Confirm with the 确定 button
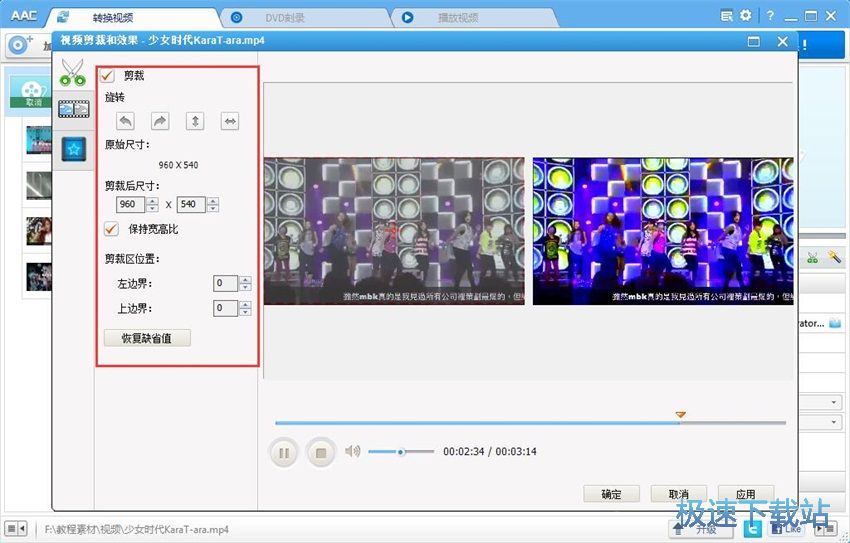The height and width of the screenshot is (543, 850). point(611,494)
